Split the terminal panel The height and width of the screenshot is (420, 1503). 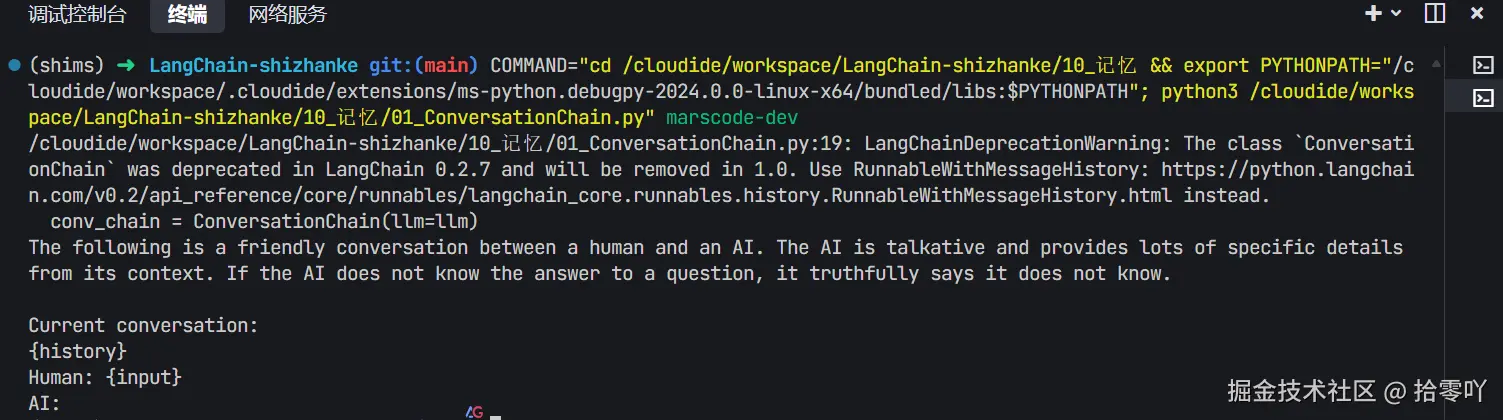click(1435, 14)
